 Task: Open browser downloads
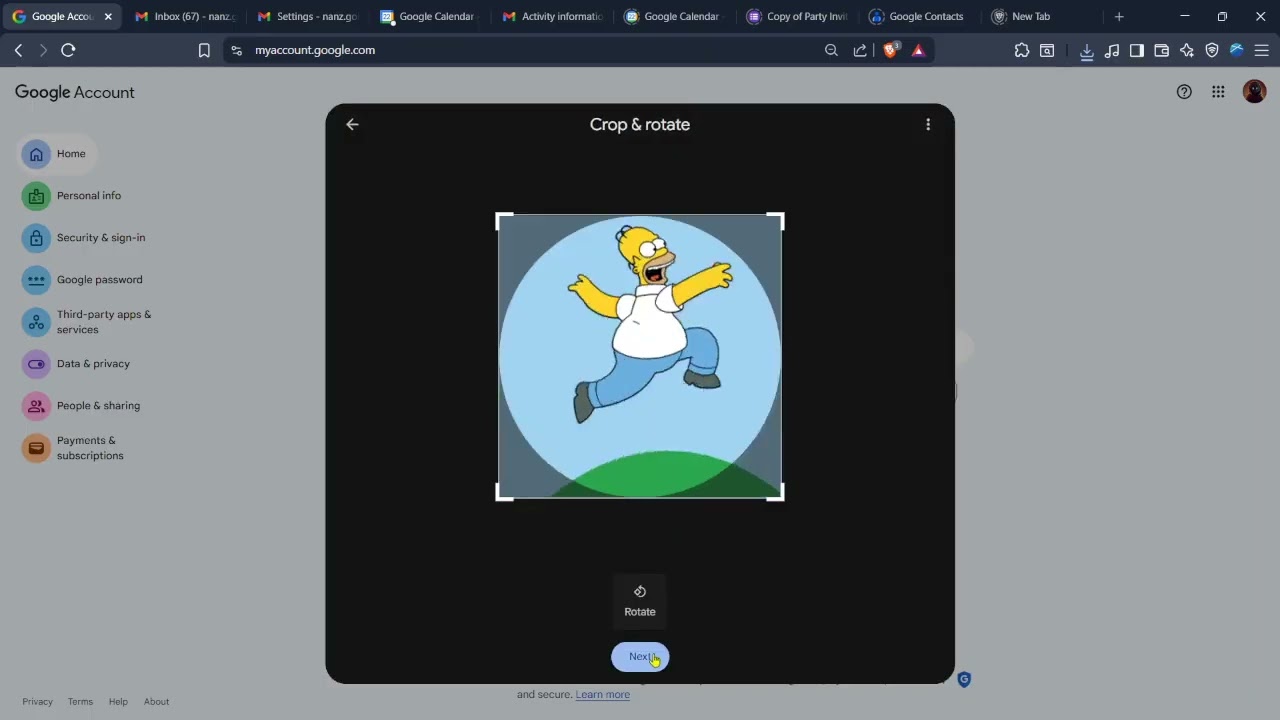point(1087,51)
